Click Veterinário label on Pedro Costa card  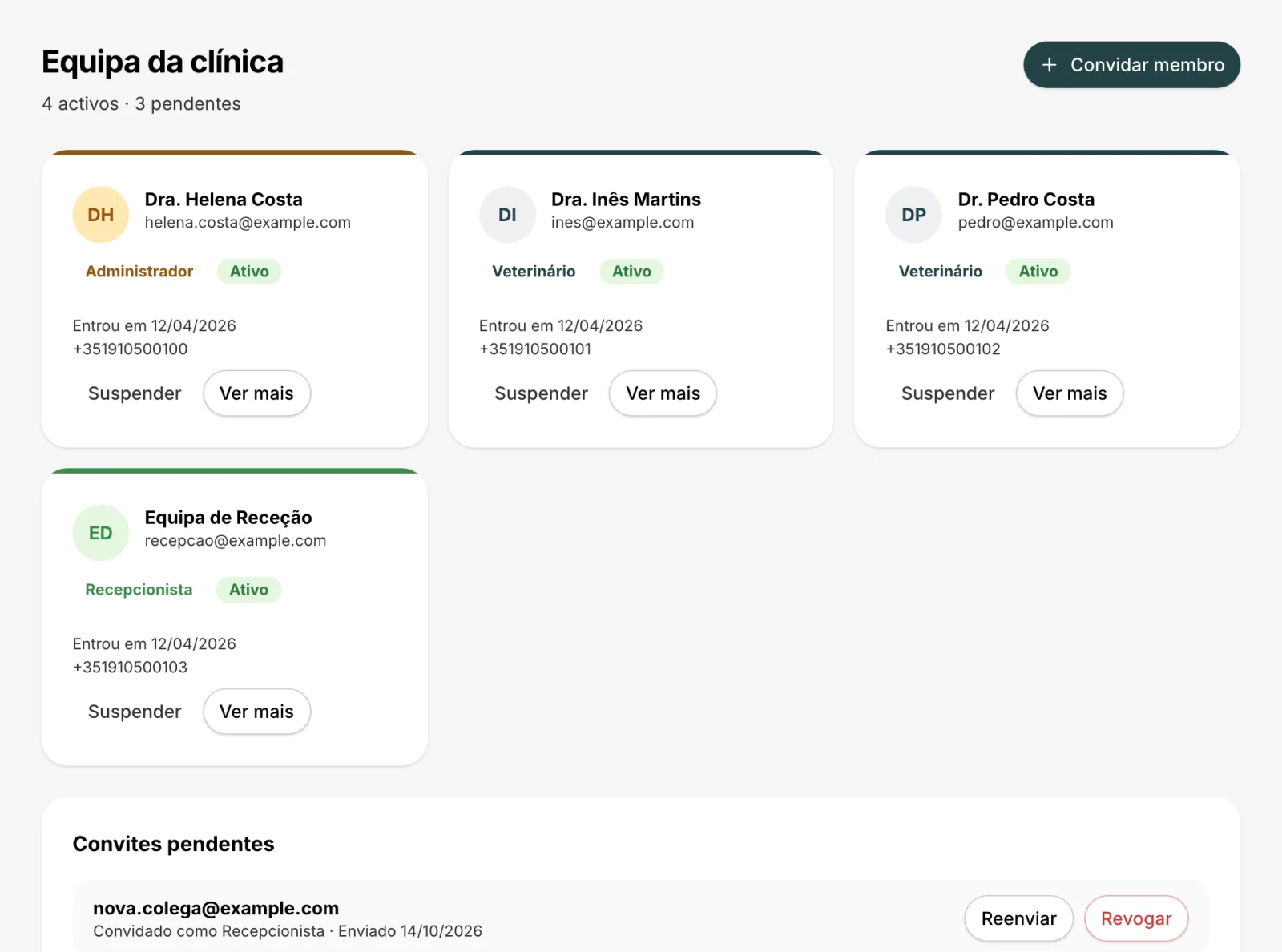coord(940,272)
